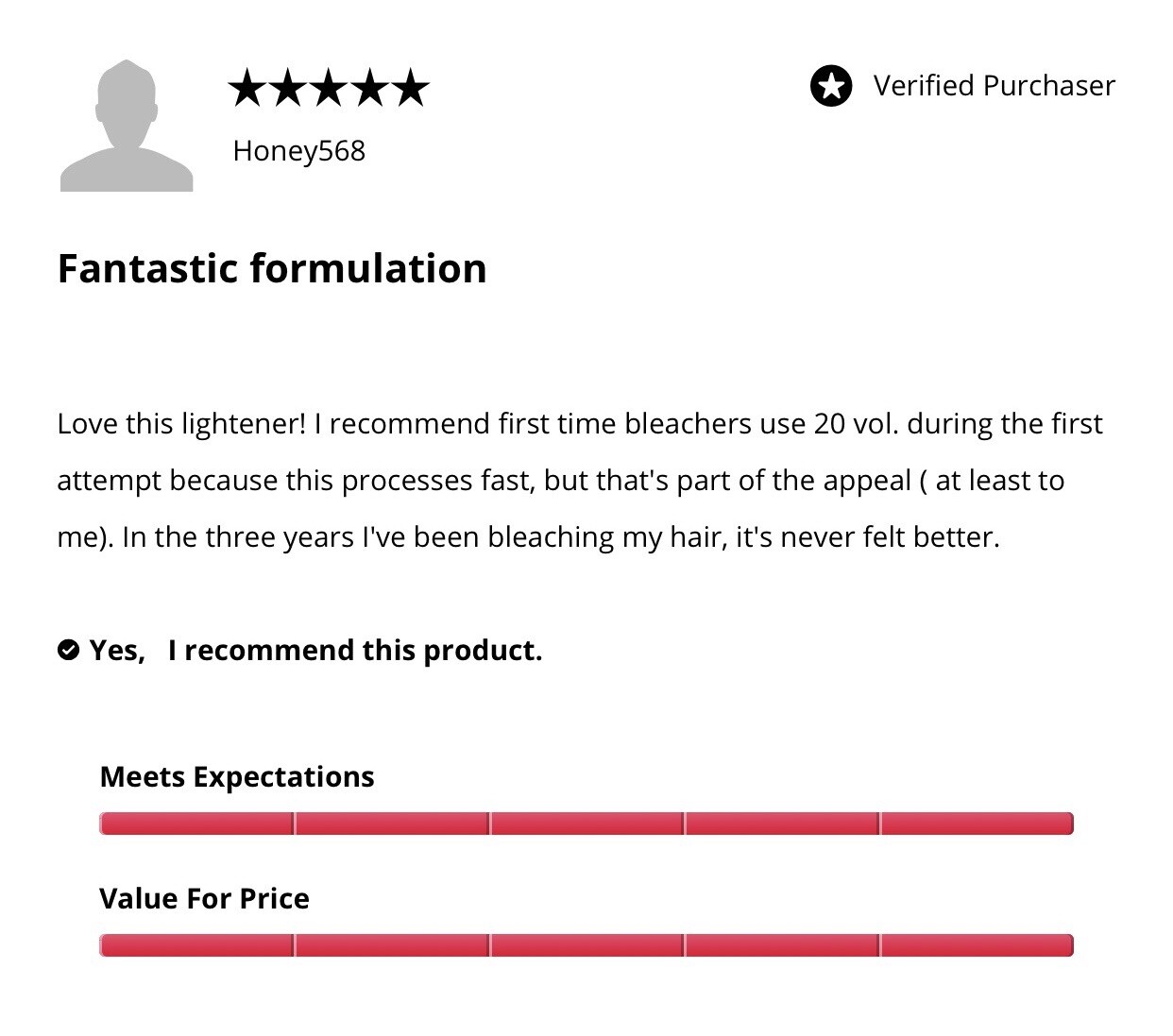Image resolution: width=1173 pixels, height=1036 pixels.
Task: Click the fifth star in the rating
Action: coord(410,88)
